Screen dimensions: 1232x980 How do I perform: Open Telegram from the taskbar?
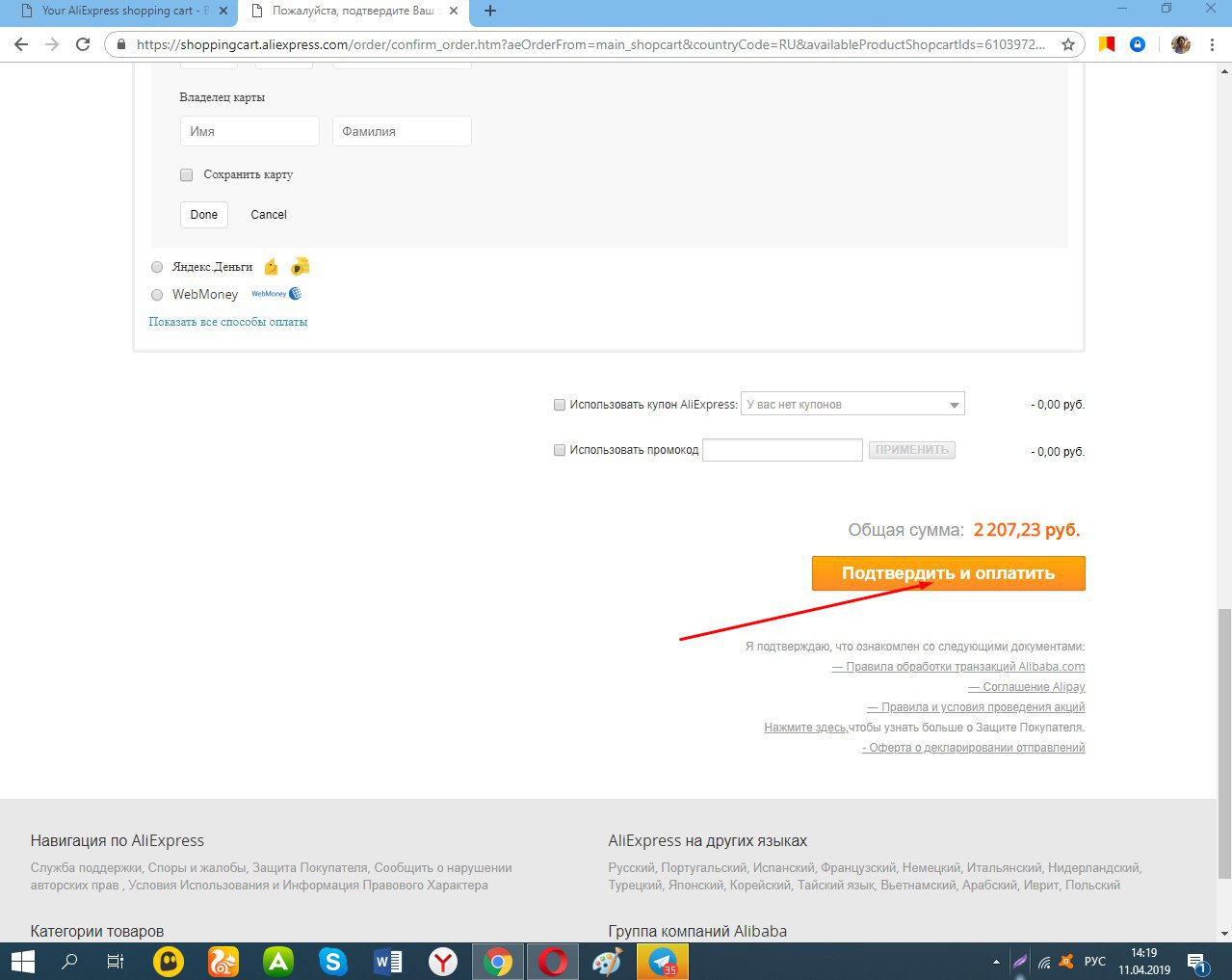pos(663,961)
